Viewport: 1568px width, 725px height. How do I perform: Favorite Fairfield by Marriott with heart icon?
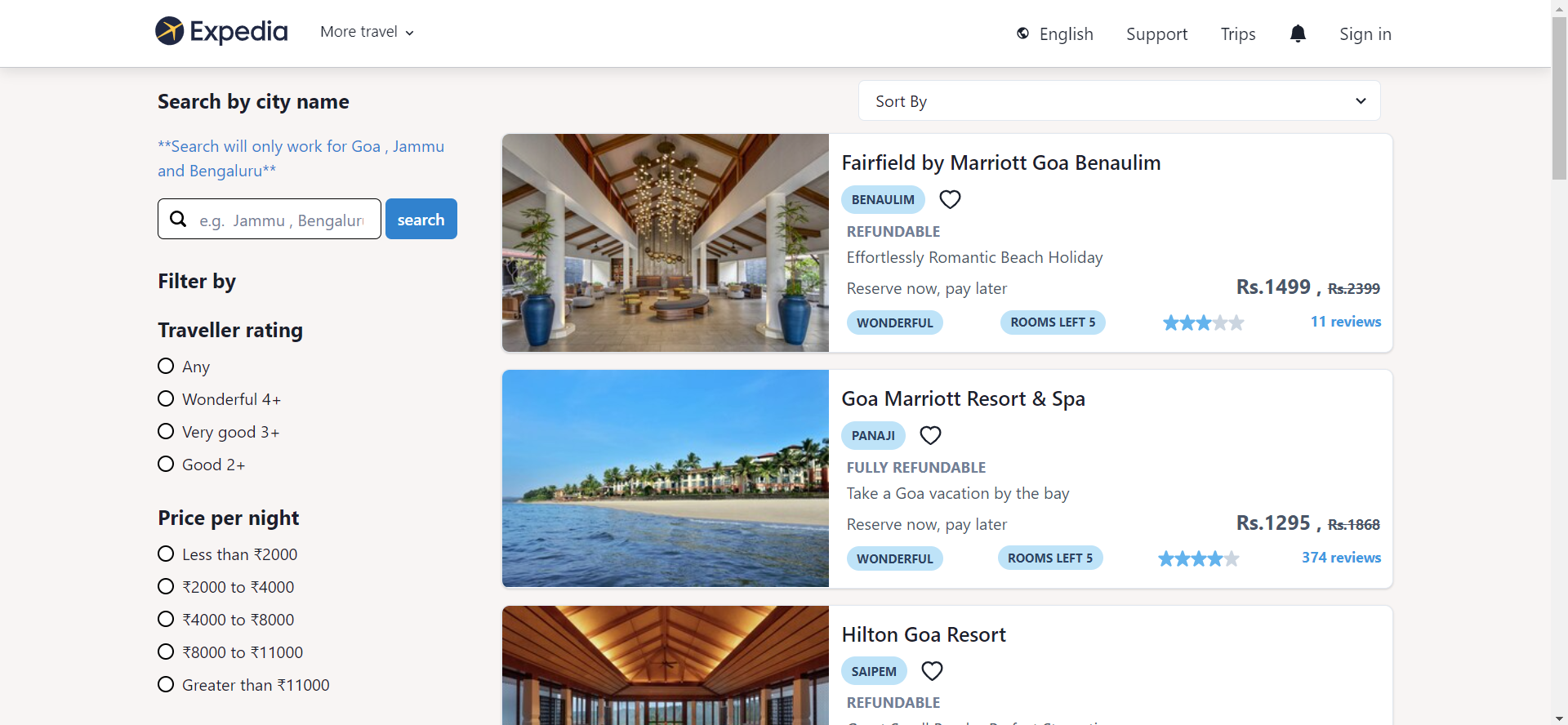click(950, 199)
